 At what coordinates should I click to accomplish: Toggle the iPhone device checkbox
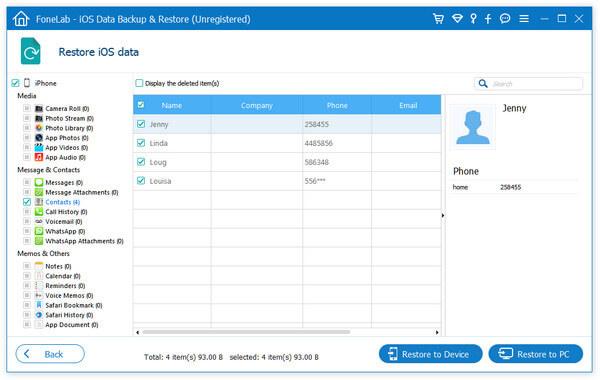click(15, 83)
